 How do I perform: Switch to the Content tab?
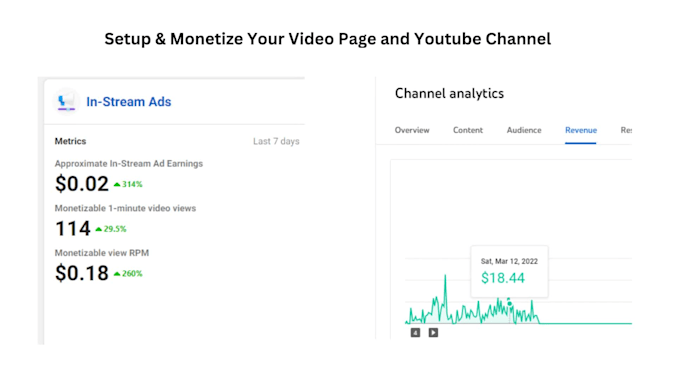468,130
